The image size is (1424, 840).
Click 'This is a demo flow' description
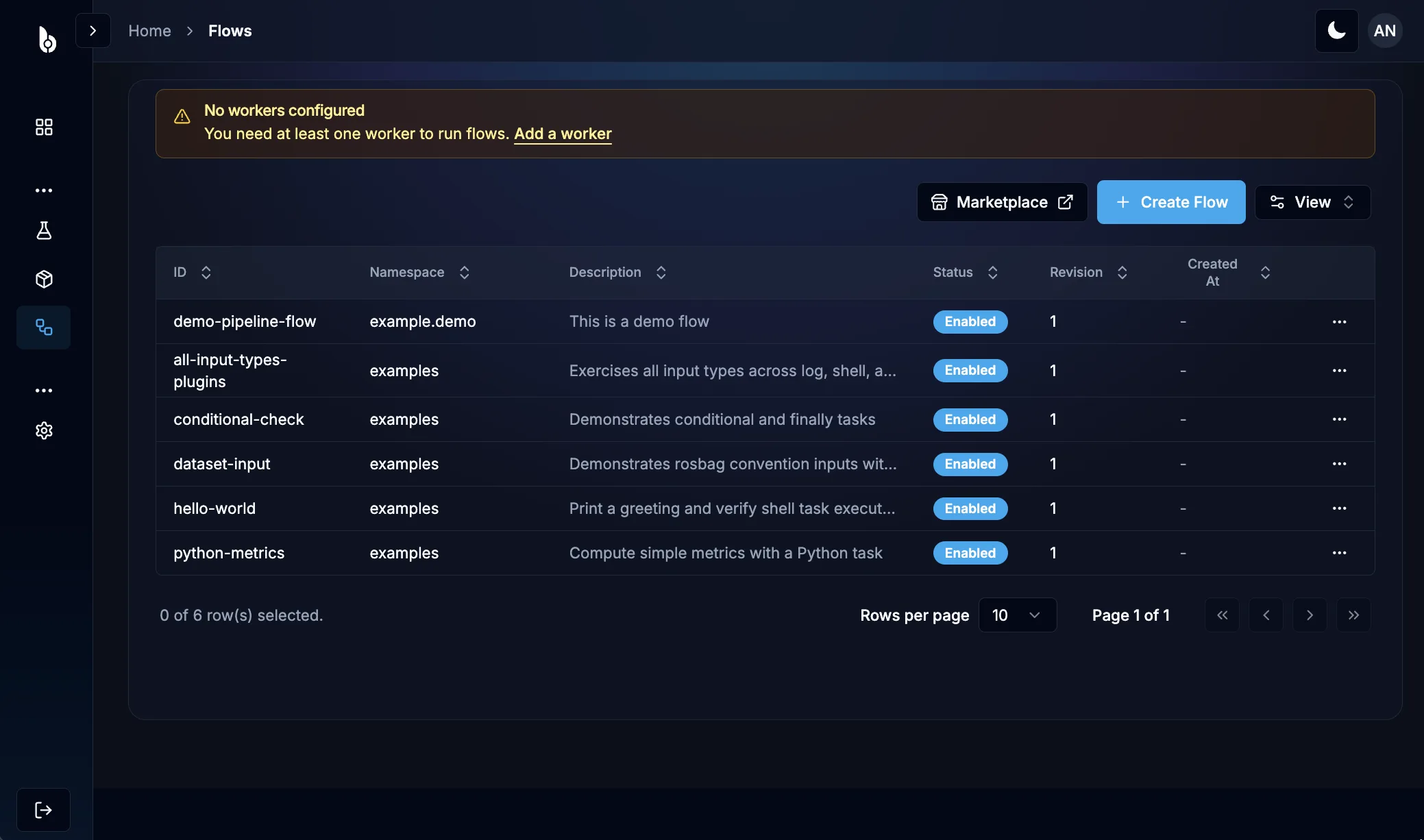tap(639, 322)
